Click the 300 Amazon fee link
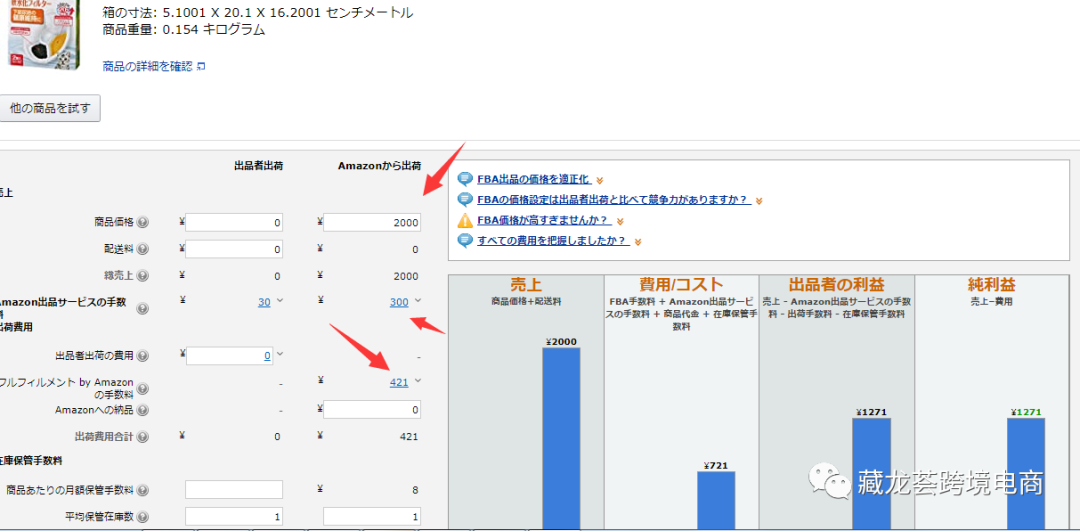The image size is (1080, 531). [x=399, y=302]
